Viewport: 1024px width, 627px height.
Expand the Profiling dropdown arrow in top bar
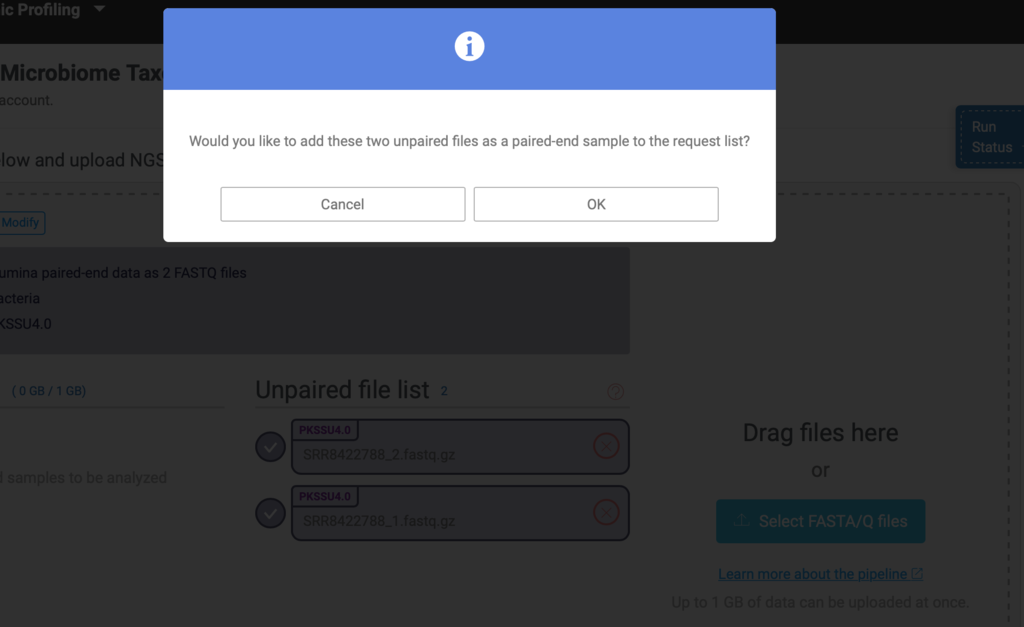tap(99, 8)
